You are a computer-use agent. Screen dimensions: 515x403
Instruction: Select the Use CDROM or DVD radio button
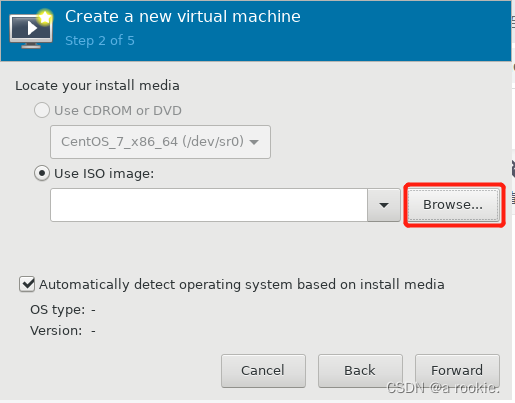(x=42, y=110)
